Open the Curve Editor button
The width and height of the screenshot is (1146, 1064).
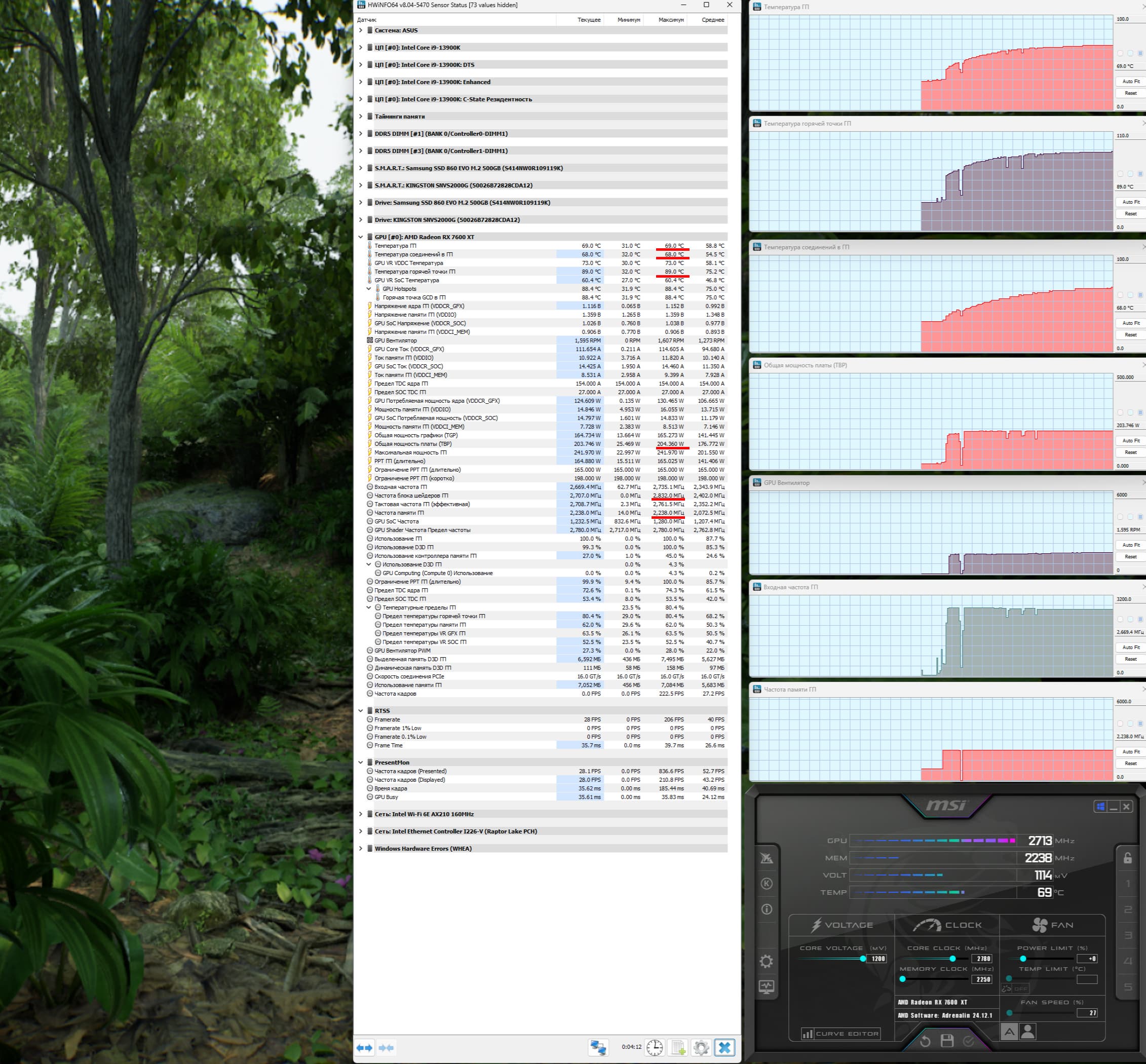(x=841, y=1034)
